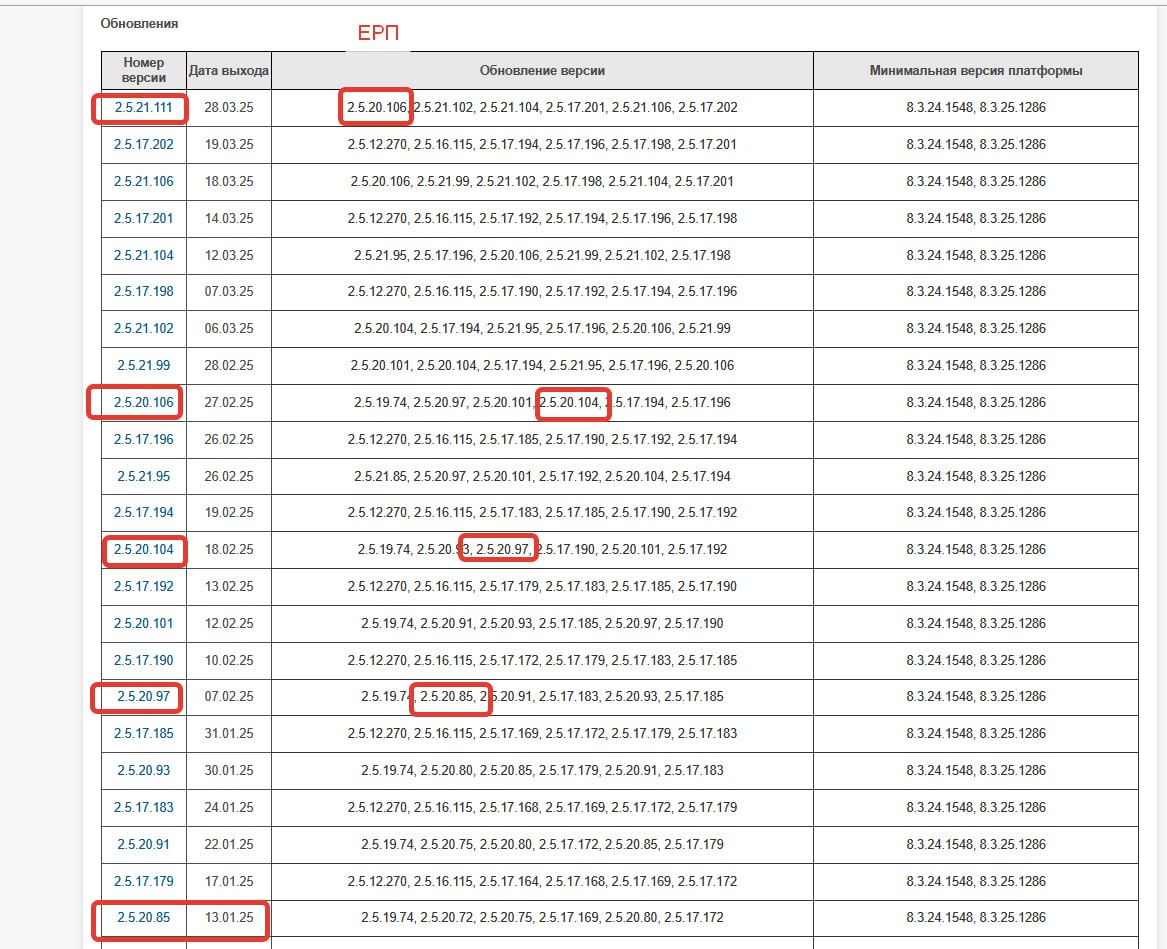Select release date 17.01.25
Viewport: 1167px width, 949px height.
228,881
